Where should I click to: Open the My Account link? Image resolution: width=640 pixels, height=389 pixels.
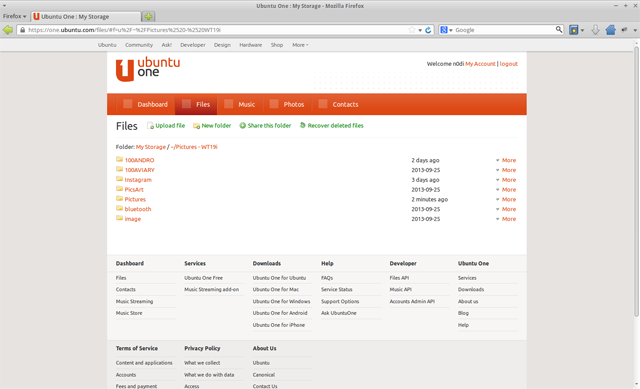480,64
